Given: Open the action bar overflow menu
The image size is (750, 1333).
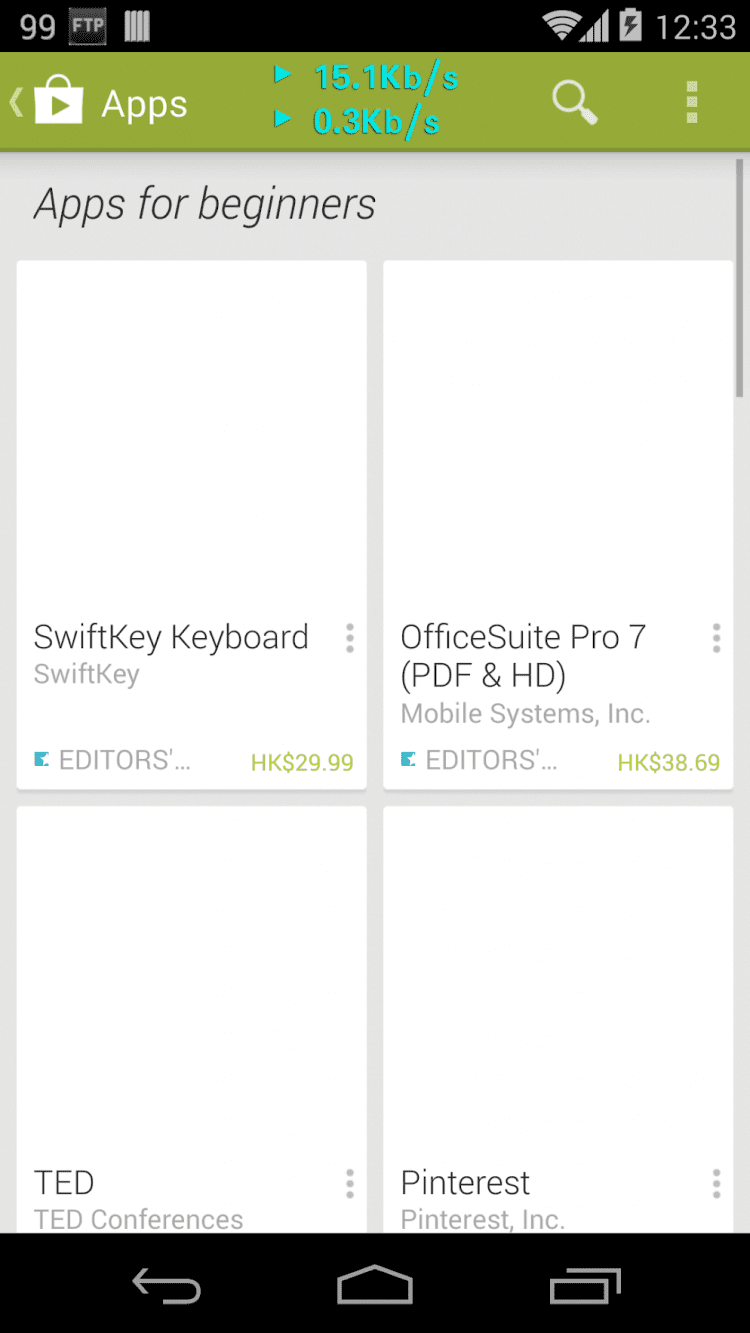Looking at the screenshot, I should pos(691,102).
